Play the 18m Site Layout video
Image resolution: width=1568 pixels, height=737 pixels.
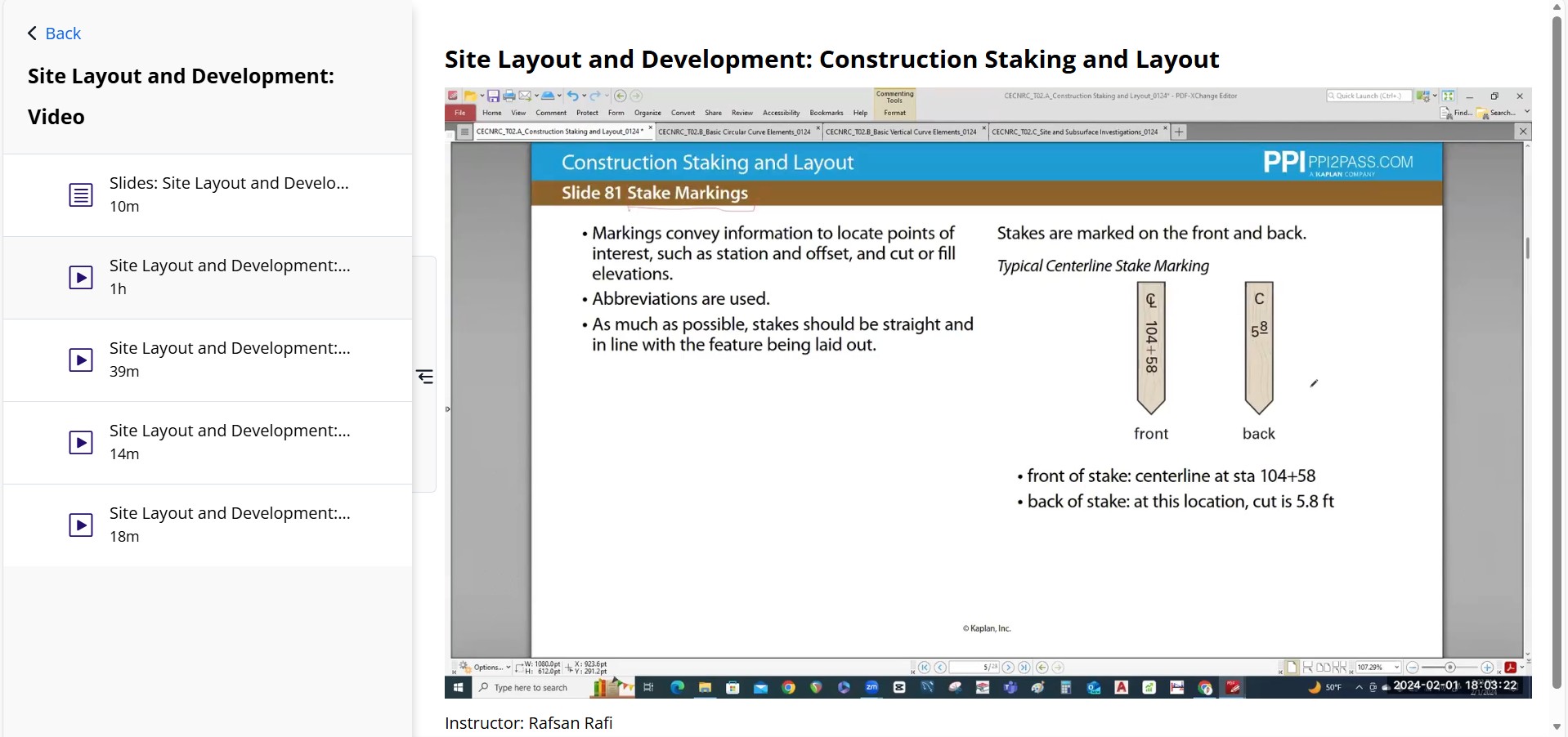pos(208,525)
